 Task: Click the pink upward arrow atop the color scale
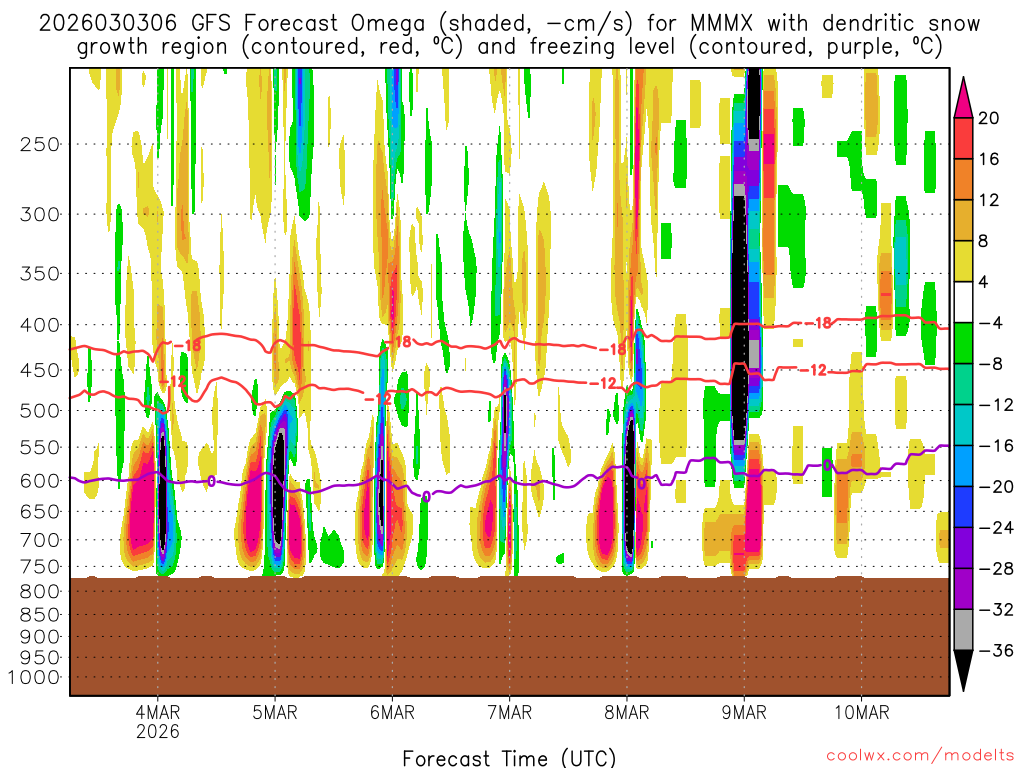coord(965,95)
